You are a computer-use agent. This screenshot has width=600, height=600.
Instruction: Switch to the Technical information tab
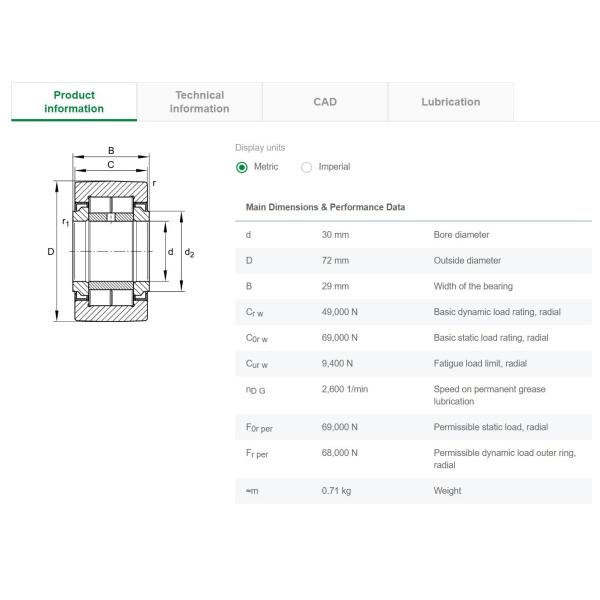point(199,102)
